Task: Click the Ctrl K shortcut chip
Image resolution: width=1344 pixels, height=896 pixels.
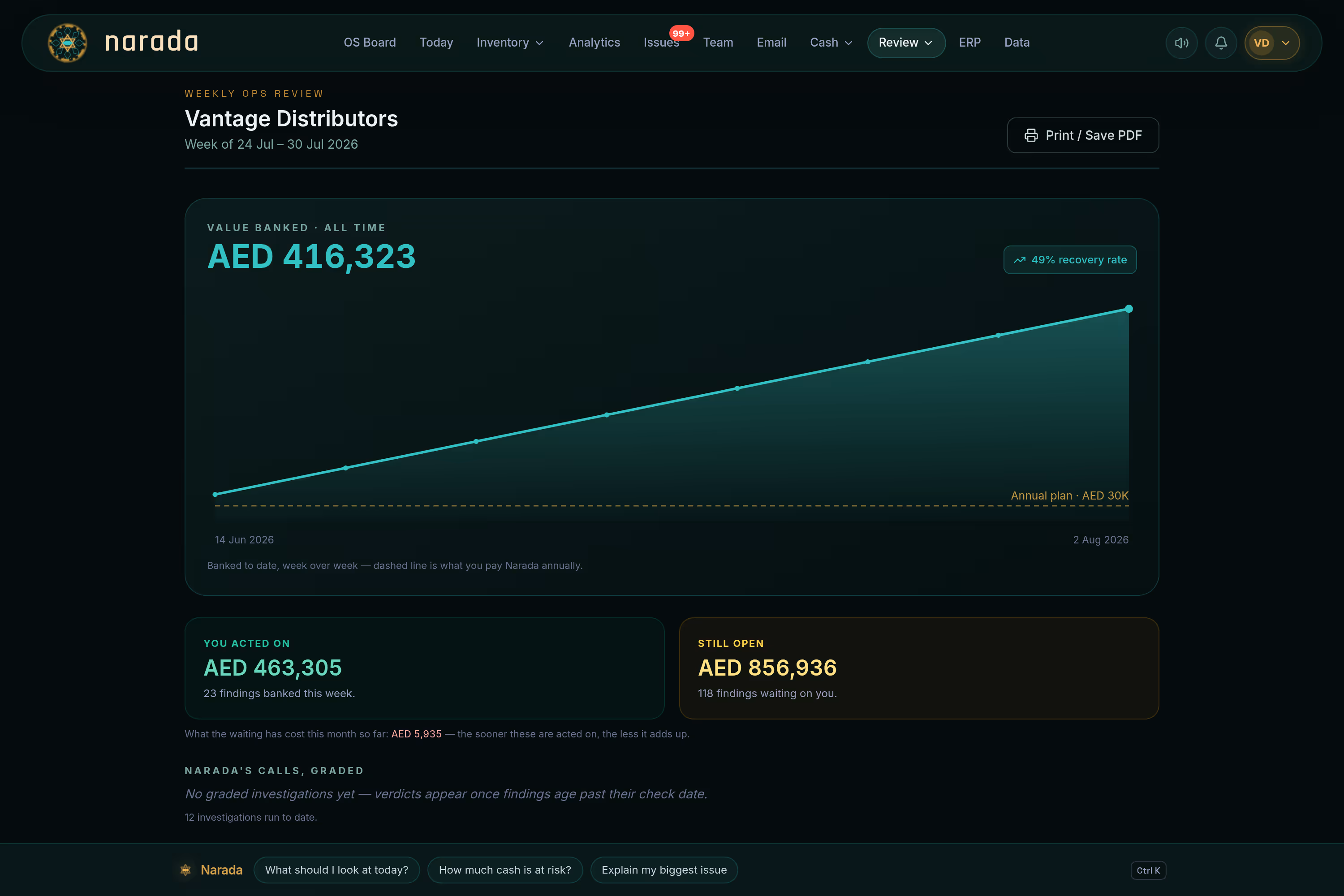Action: pyautogui.click(x=1148, y=870)
